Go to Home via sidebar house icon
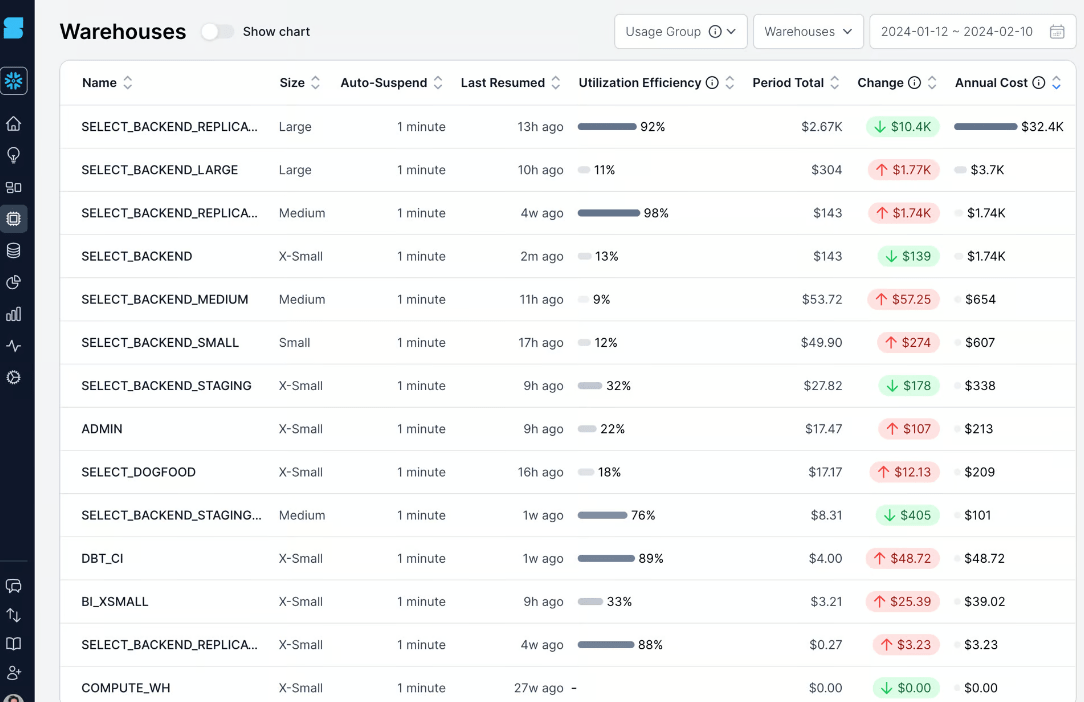 click(13, 124)
